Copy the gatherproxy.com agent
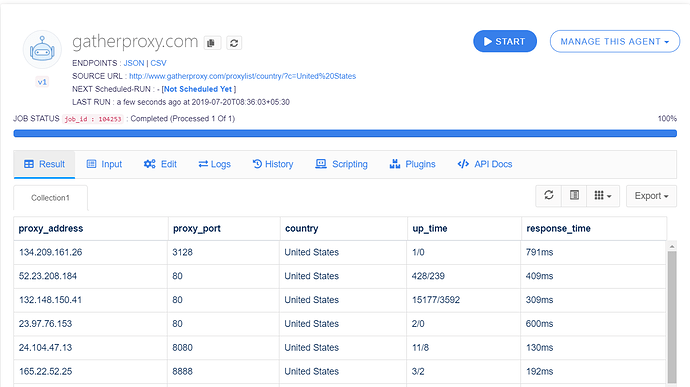 tap(212, 43)
